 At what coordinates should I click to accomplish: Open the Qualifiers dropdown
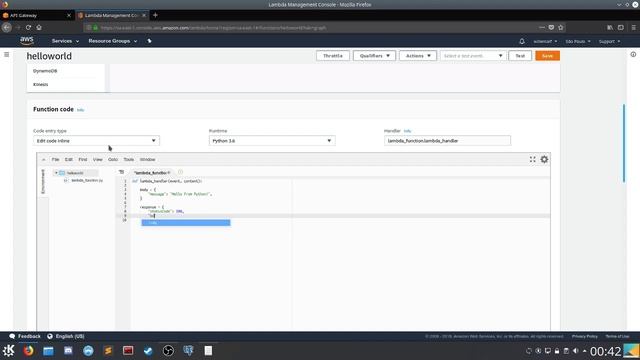(x=374, y=56)
